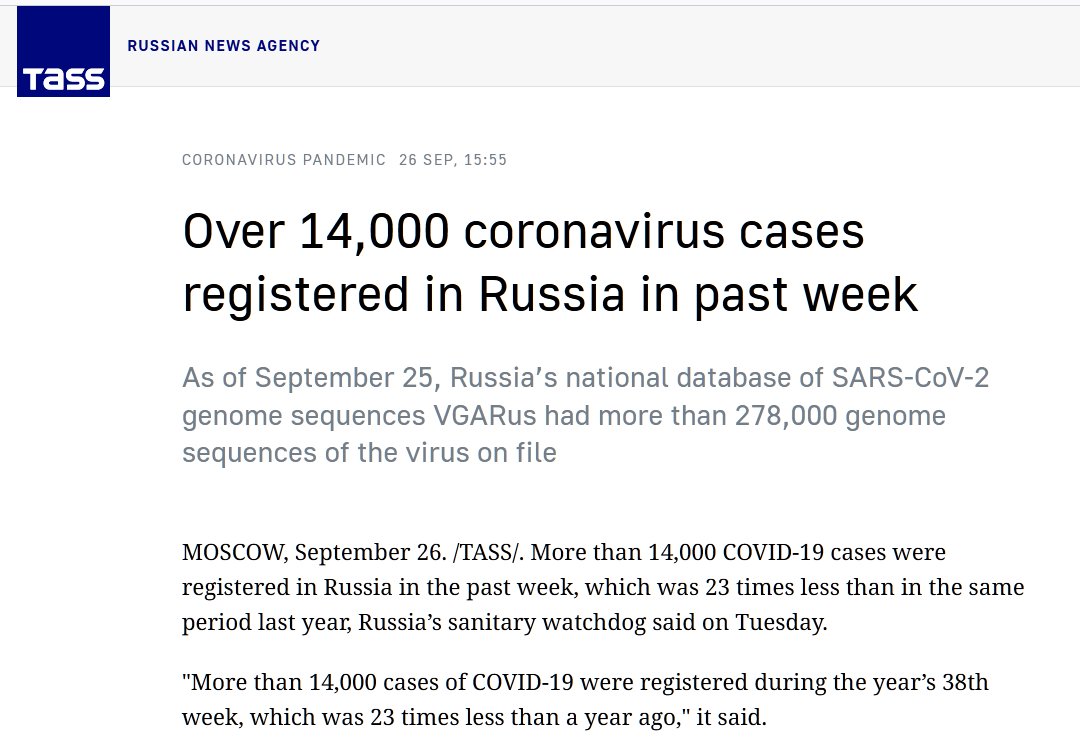Click the TASS logo
Image resolution: width=1080 pixels, height=750 pixels.
[x=63, y=51]
